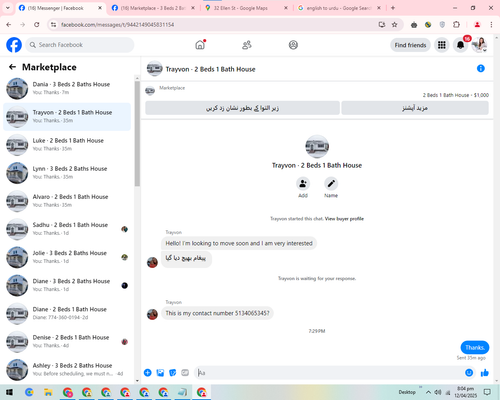Click the scroll down arrow of the chat list
This screenshot has height=400, width=500.
pyautogui.click(x=137, y=381)
